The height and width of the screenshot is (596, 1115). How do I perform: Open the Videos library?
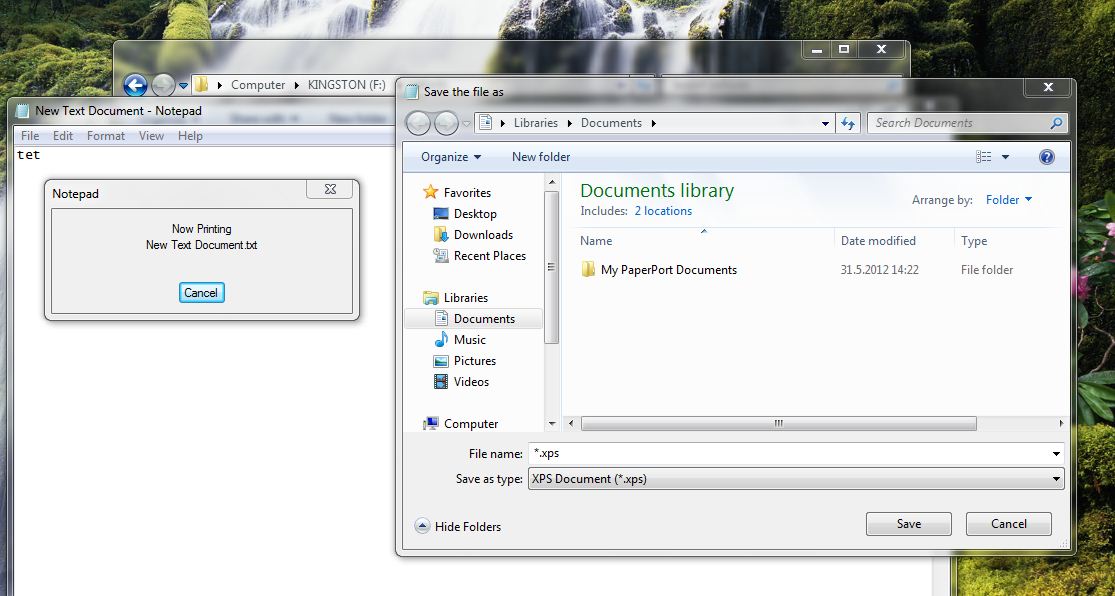(x=471, y=382)
